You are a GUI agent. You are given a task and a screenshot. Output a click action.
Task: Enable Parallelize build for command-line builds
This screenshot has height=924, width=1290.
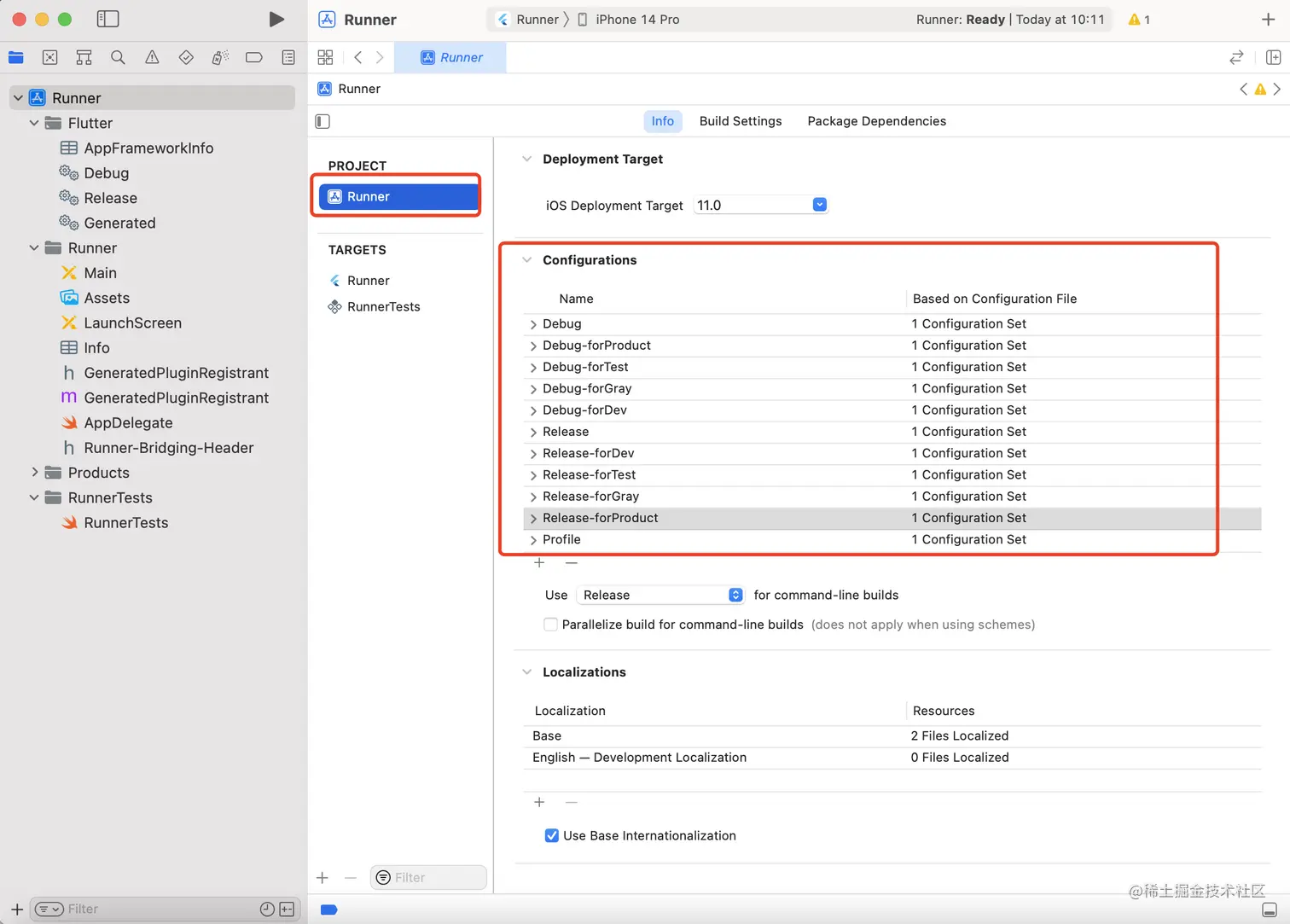click(x=550, y=625)
